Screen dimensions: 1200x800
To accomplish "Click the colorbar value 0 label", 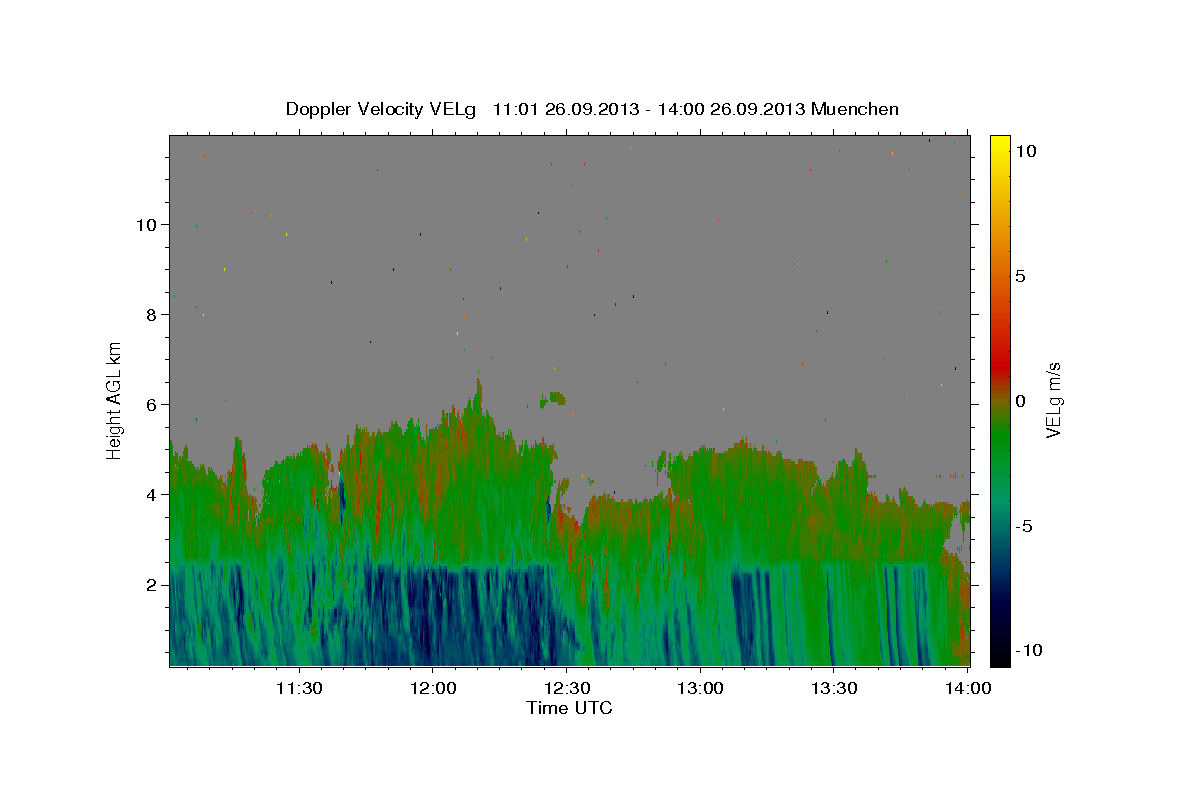I will pyautogui.click(x=1020, y=401).
